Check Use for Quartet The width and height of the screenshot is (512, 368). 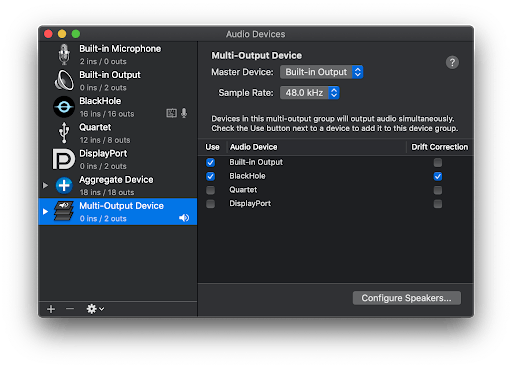210,190
